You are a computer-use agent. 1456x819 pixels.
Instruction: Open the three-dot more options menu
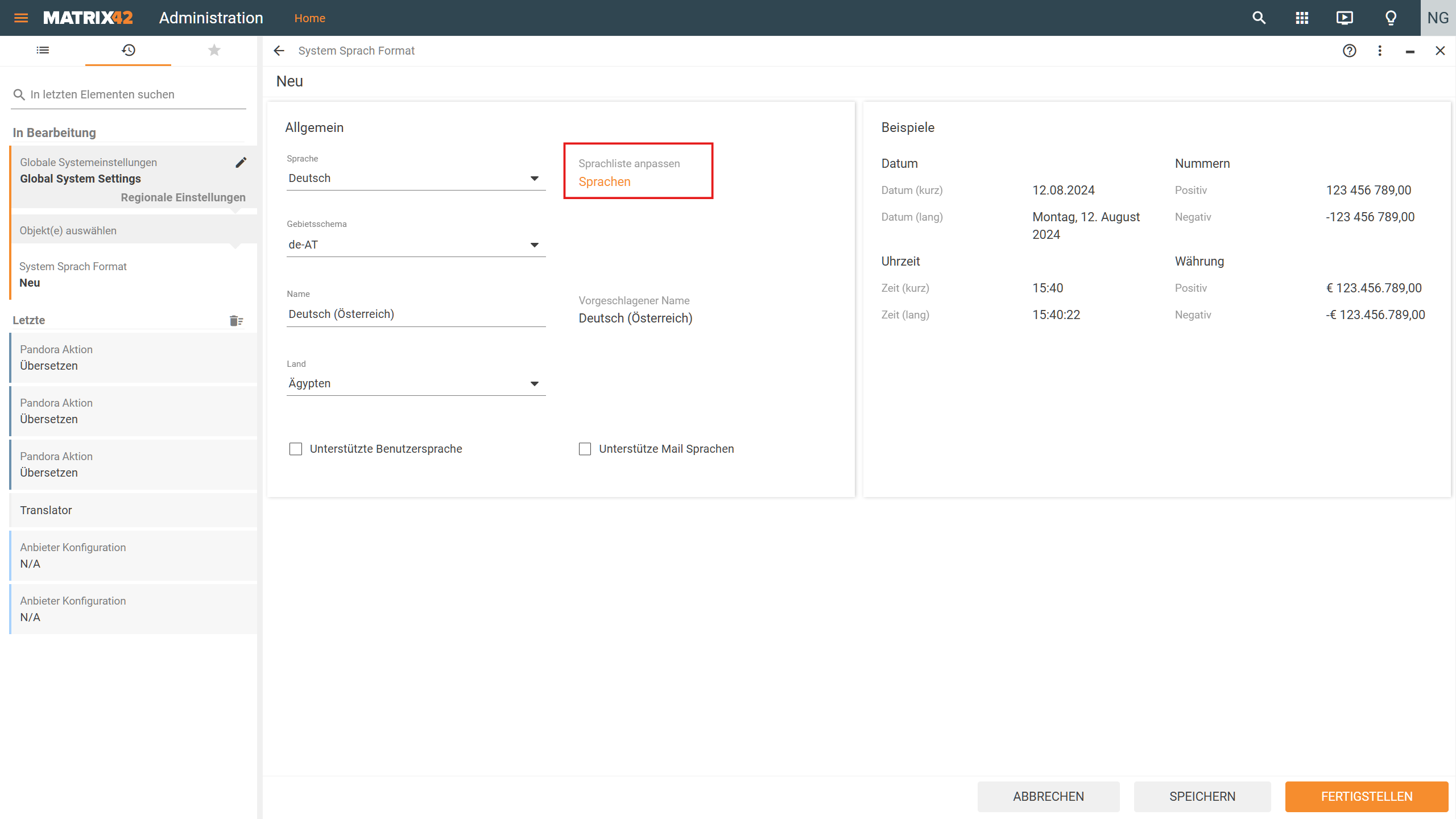1380,51
